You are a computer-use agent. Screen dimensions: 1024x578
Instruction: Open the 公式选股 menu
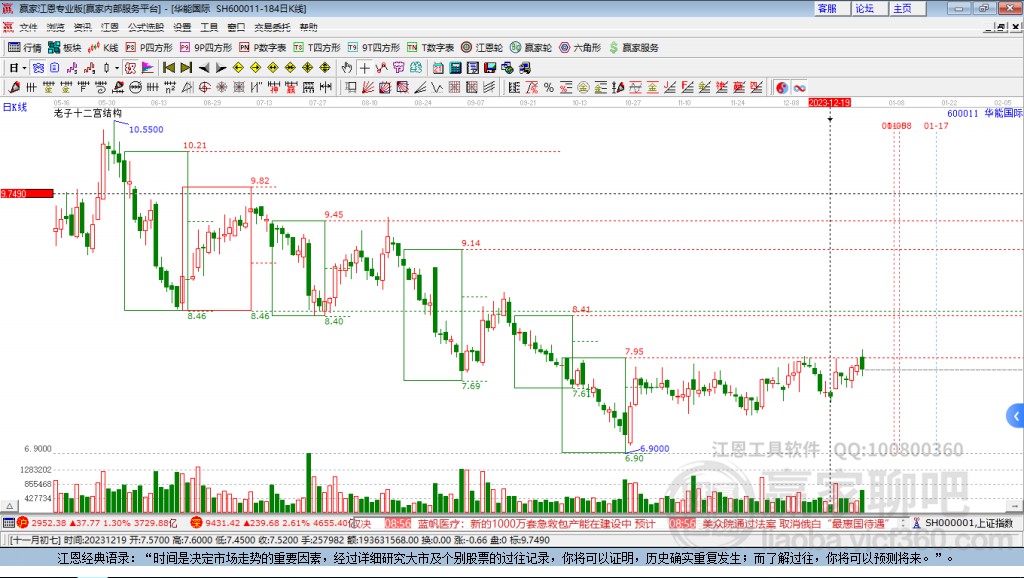tap(146, 27)
